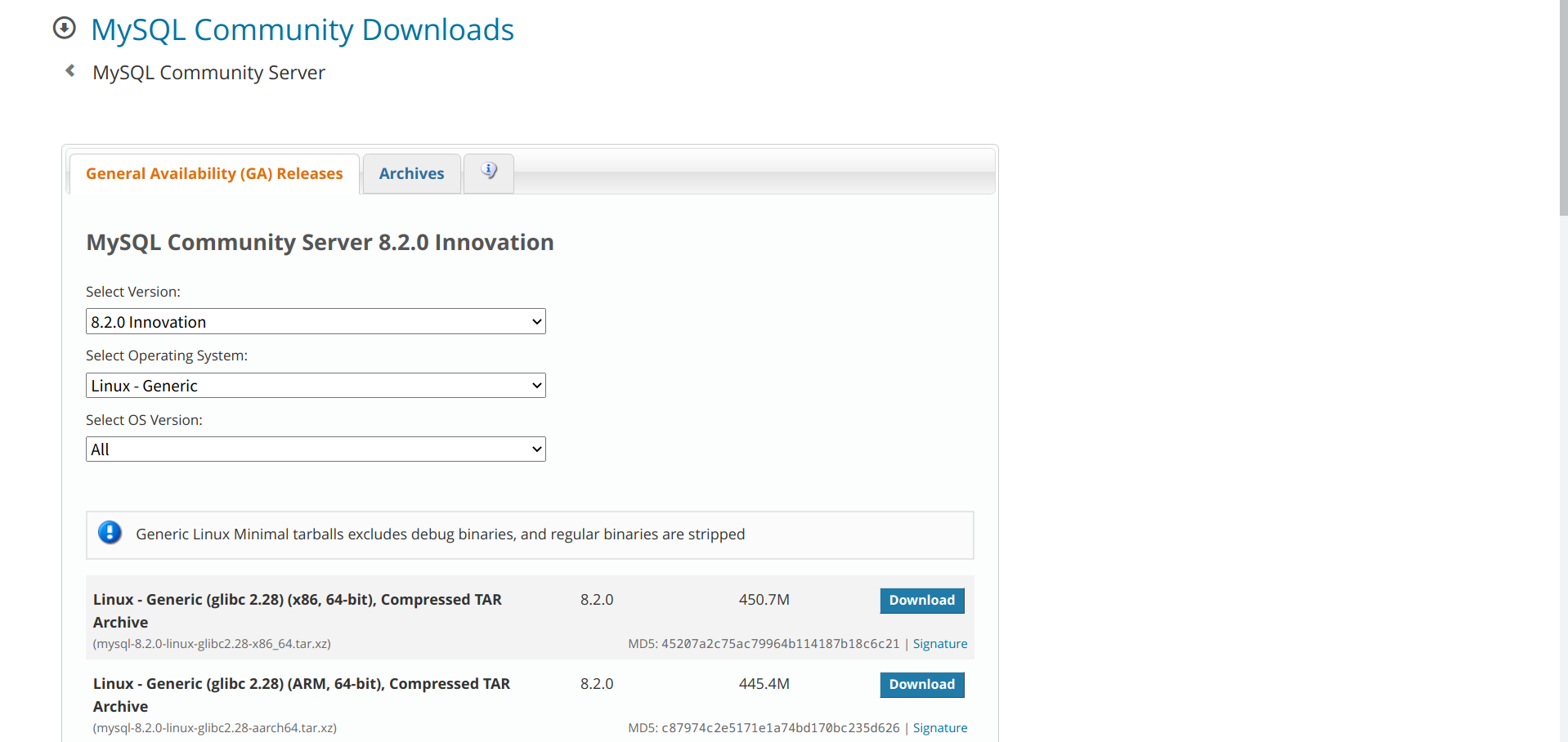The height and width of the screenshot is (742, 1568).
Task: Click the Select Version label
Action: point(133,292)
